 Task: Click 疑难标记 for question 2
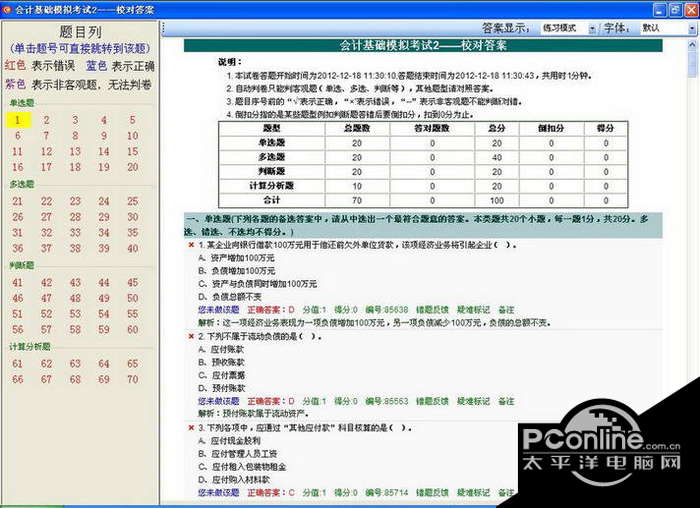[473, 401]
